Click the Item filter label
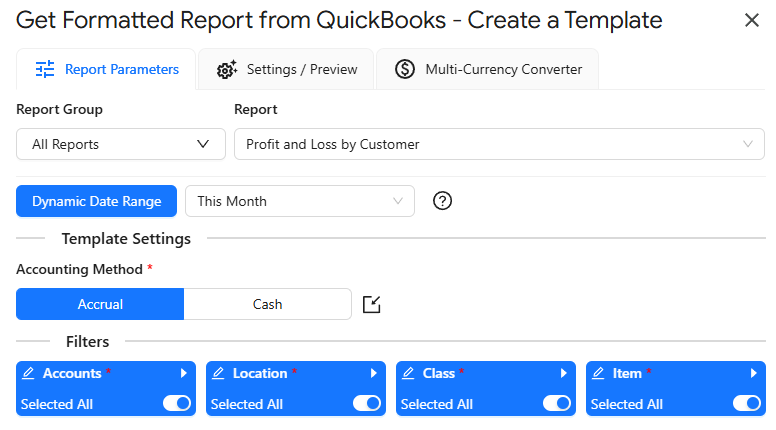Image resolution: width=776 pixels, height=430 pixels. pyautogui.click(x=627, y=373)
